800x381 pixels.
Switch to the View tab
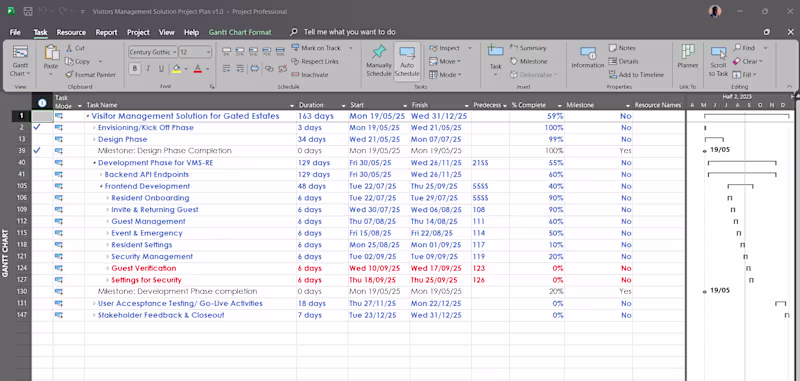(166, 32)
